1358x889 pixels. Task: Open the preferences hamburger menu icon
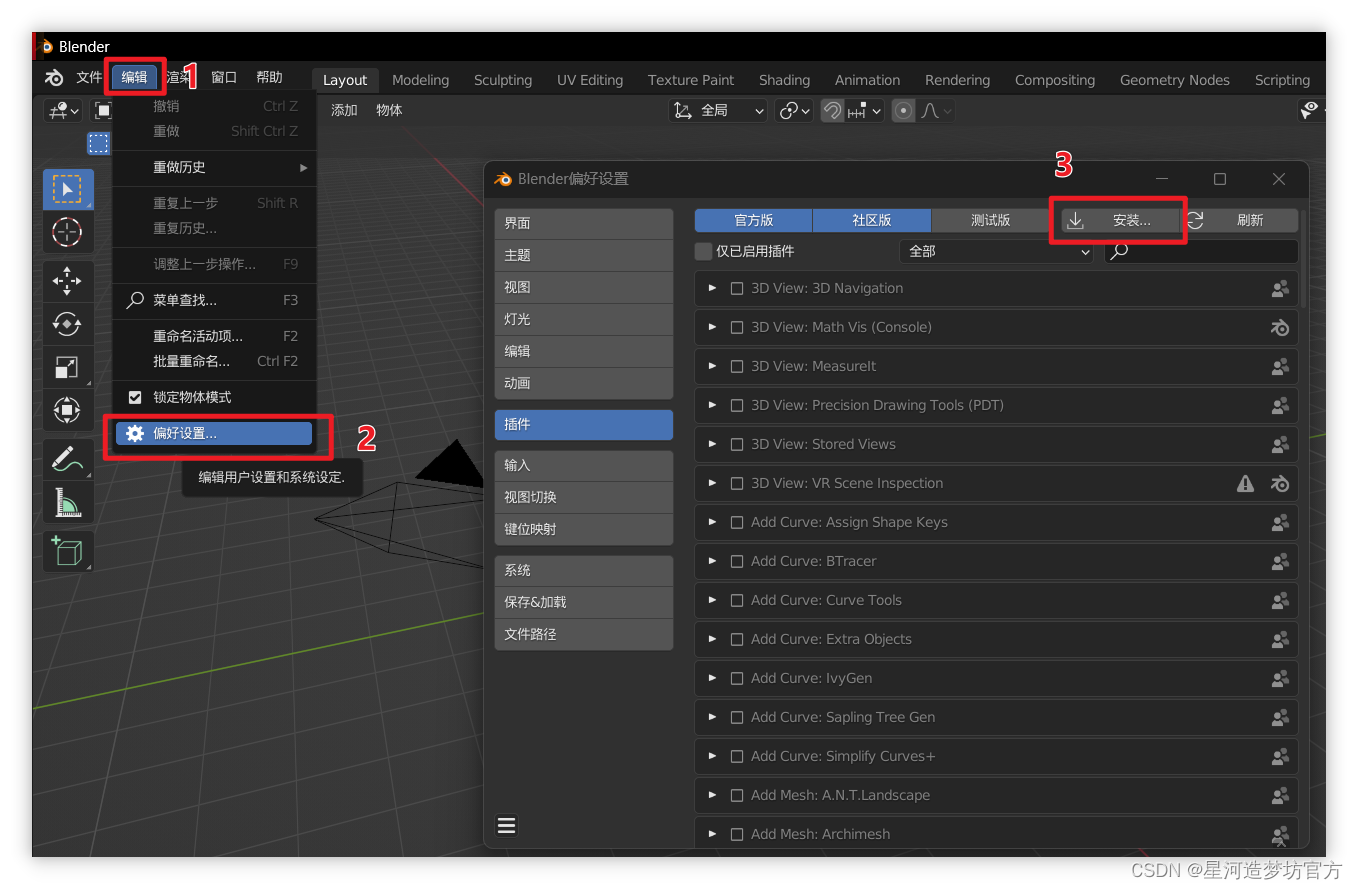click(506, 825)
